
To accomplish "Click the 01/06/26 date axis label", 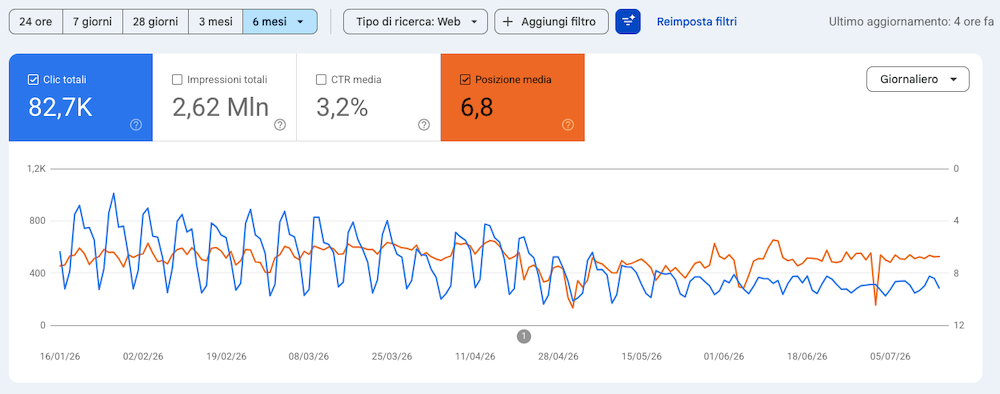I will click(724, 356).
